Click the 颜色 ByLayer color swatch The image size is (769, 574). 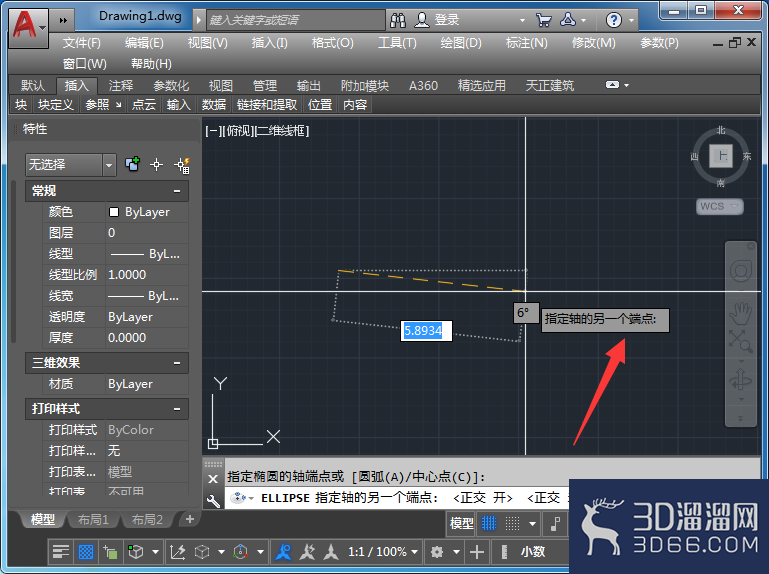tap(114, 212)
